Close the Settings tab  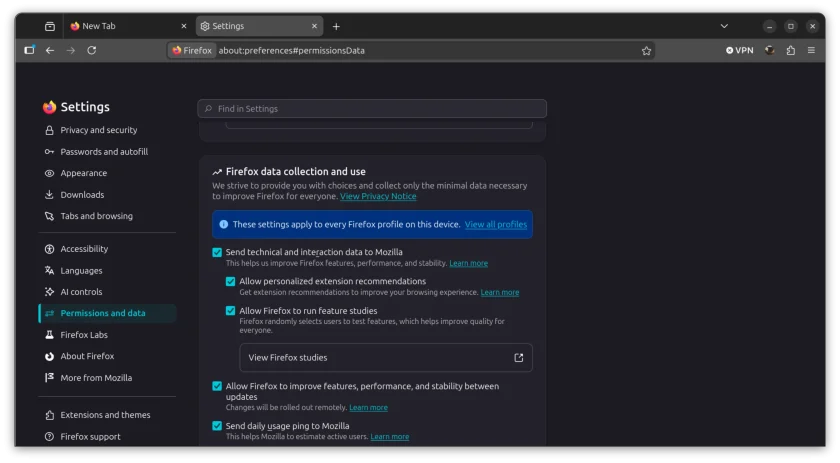[x=314, y=26]
